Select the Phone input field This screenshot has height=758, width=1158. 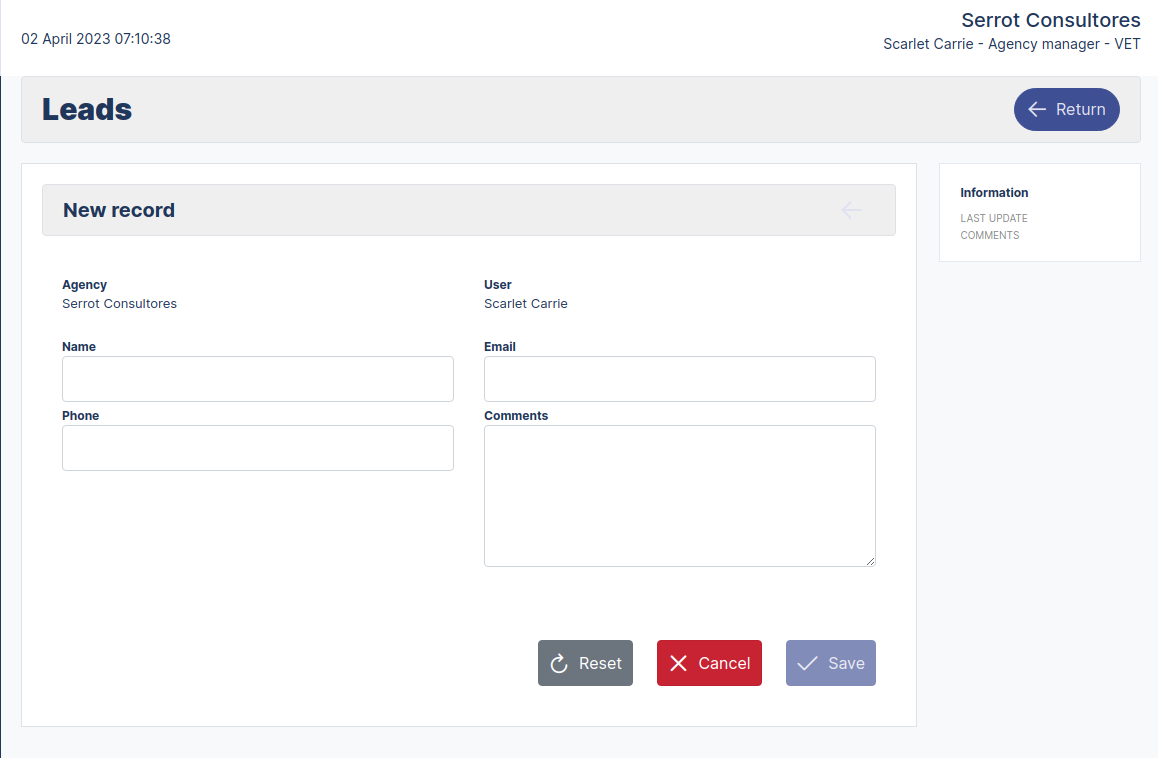point(257,448)
